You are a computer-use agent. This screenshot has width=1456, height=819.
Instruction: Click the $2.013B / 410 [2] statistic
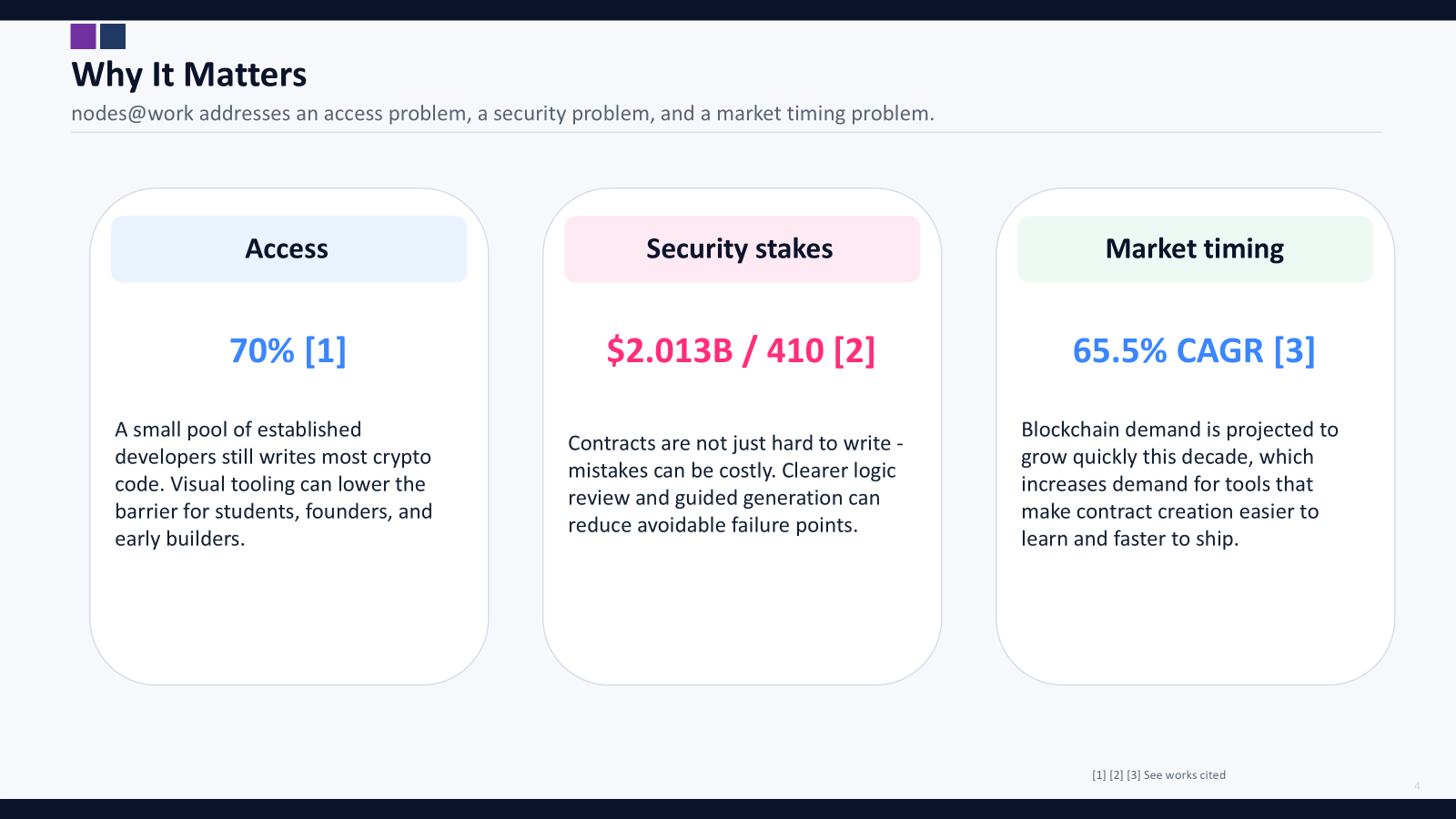tap(741, 350)
